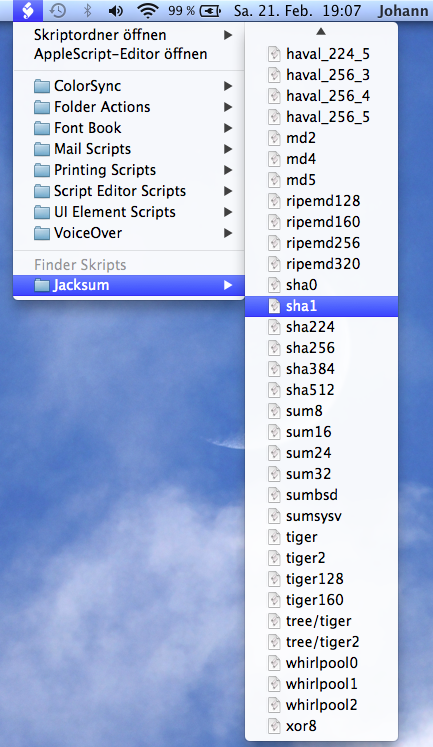
Task: Click the script icon beside sum8
Action: point(274,411)
